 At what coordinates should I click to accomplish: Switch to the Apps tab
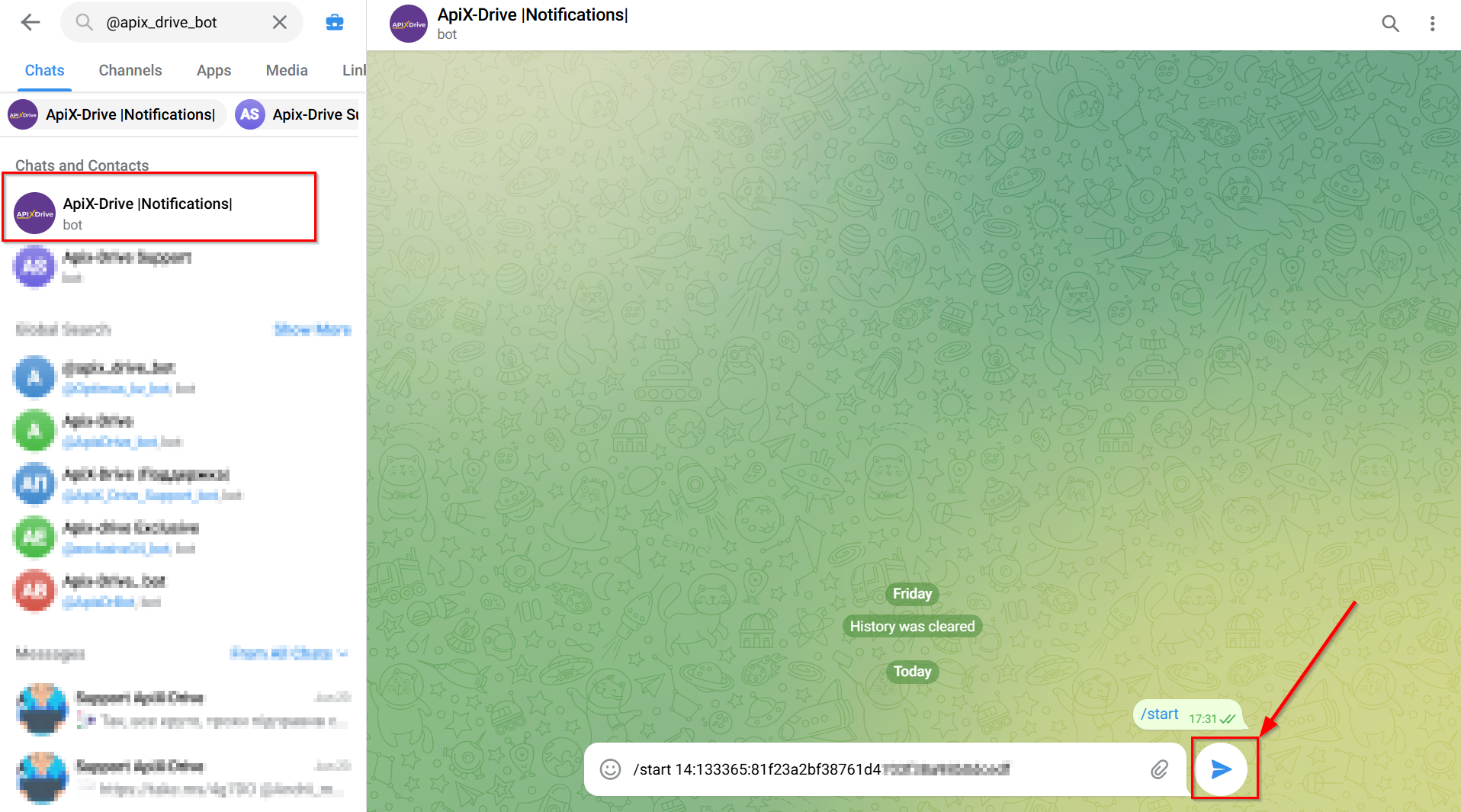coord(214,70)
